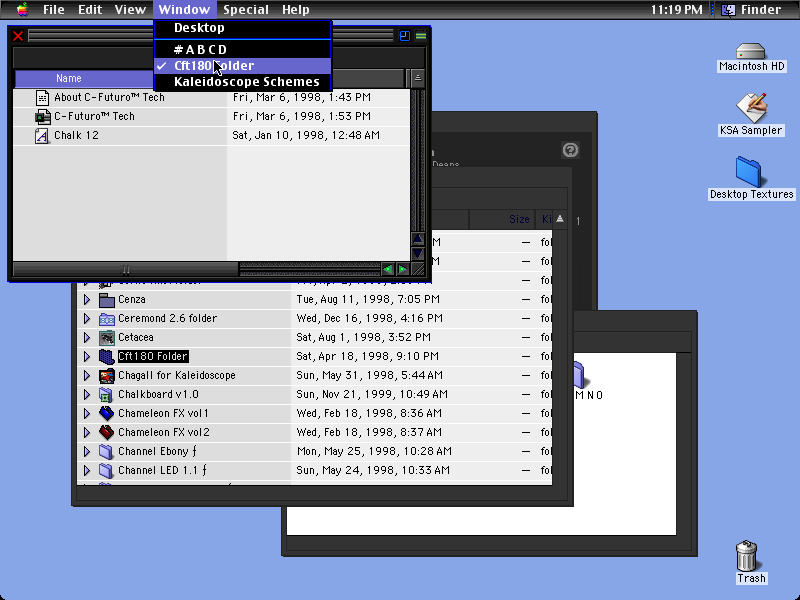This screenshot has height=600, width=800.
Task: Select the 'Chalk 12' file name
Action: click(x=77, y=136)
